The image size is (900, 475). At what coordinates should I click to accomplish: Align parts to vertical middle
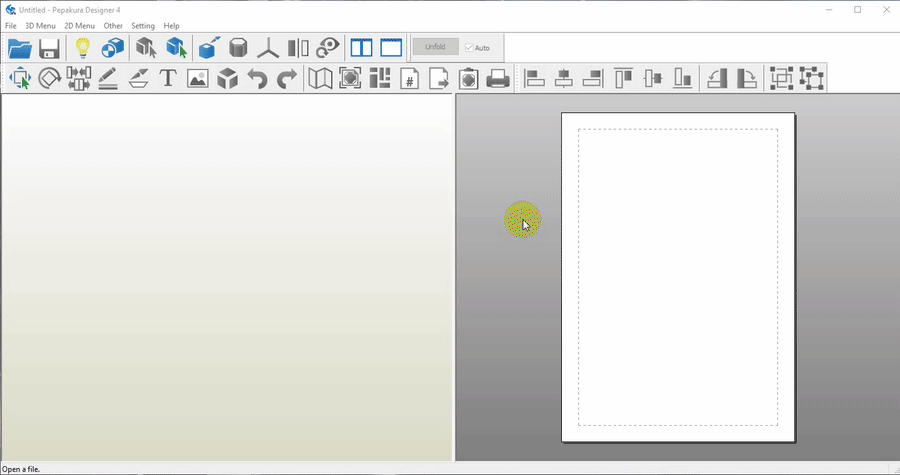(x=653, y=78)
